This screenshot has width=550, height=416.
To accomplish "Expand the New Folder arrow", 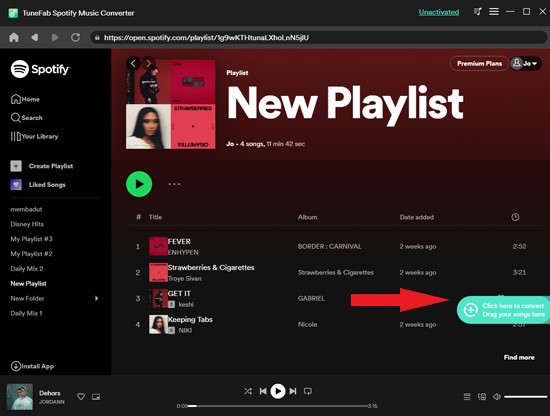I will 96,298.
